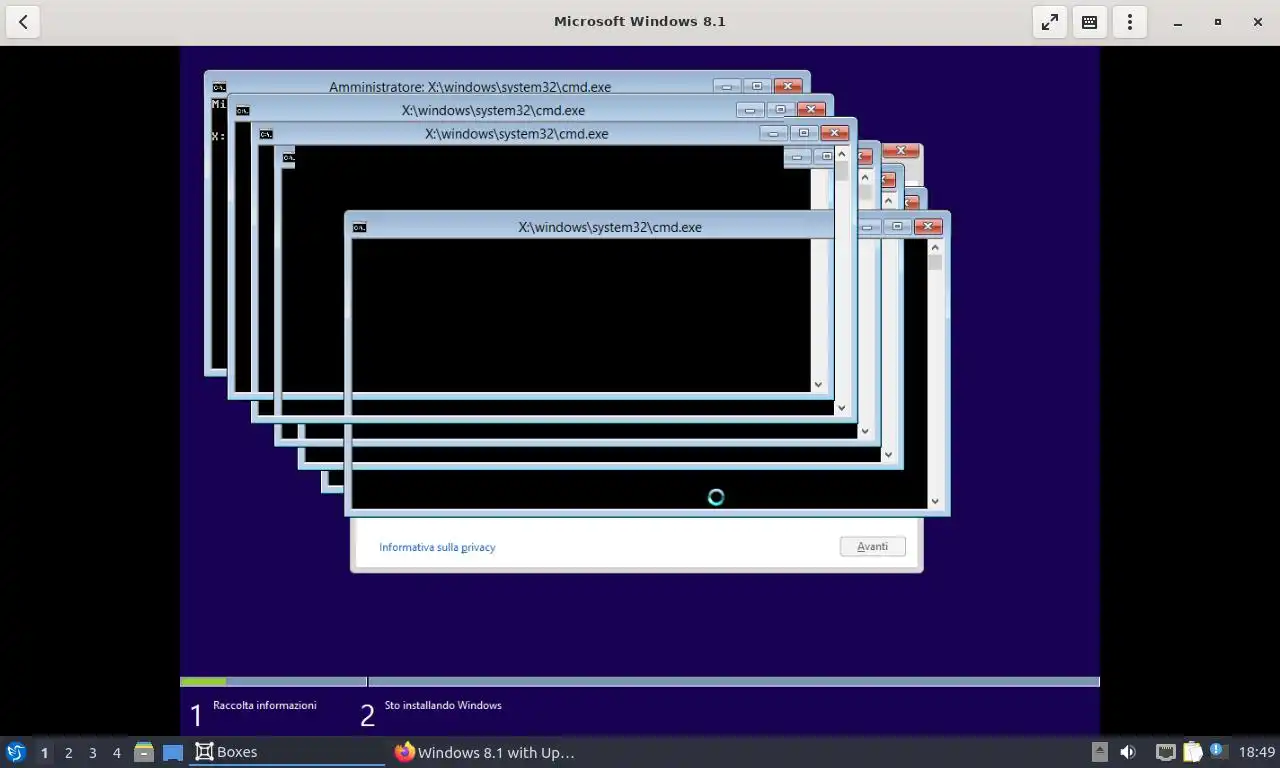This screenshot has width=1280, height=768.
Task: Click the Avanti button in the setup dialog
Action: (873, 546)
